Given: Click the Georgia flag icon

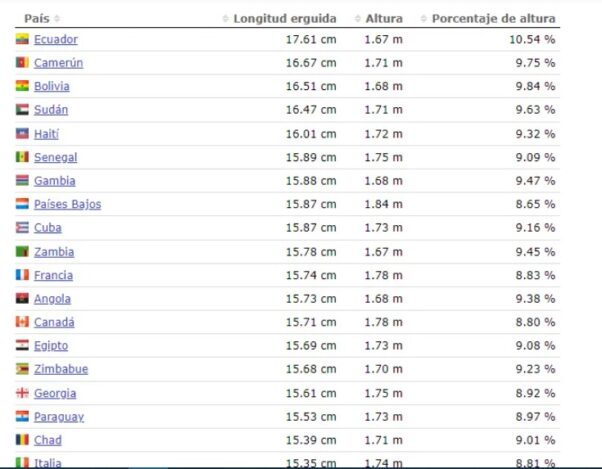Looking at the screenshot, I should 22,393.
